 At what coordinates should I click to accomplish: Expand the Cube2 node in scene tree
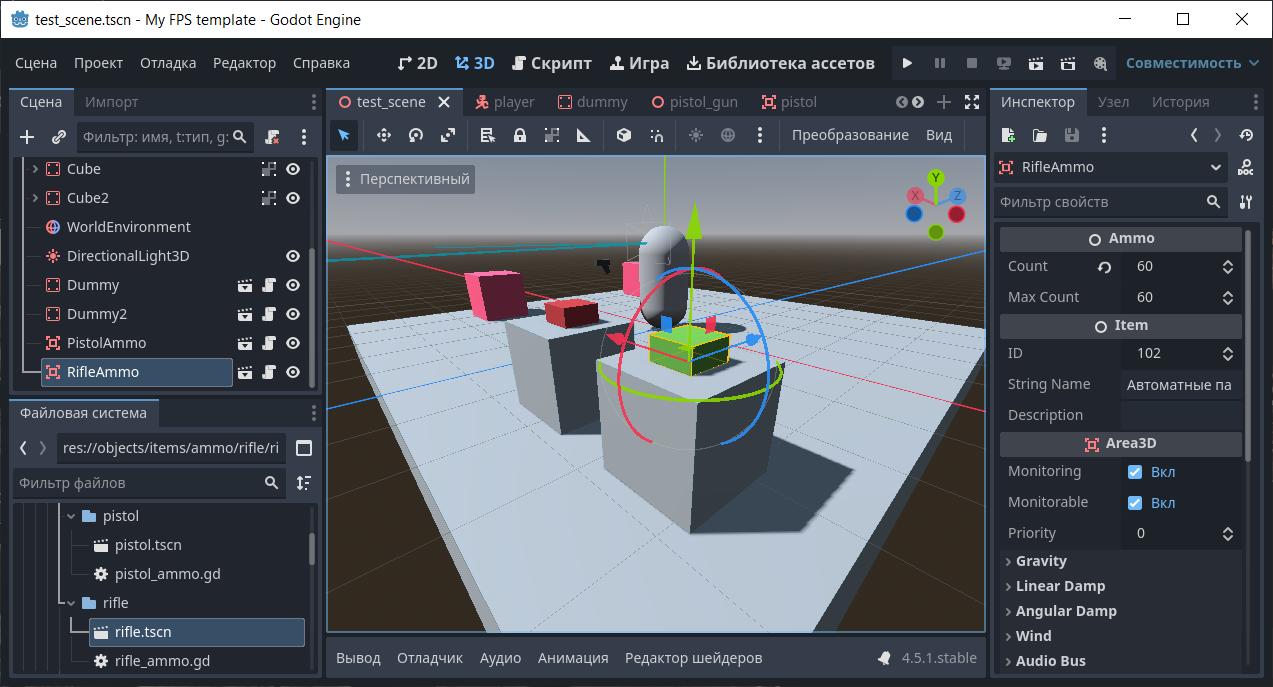tap(36, 198)
